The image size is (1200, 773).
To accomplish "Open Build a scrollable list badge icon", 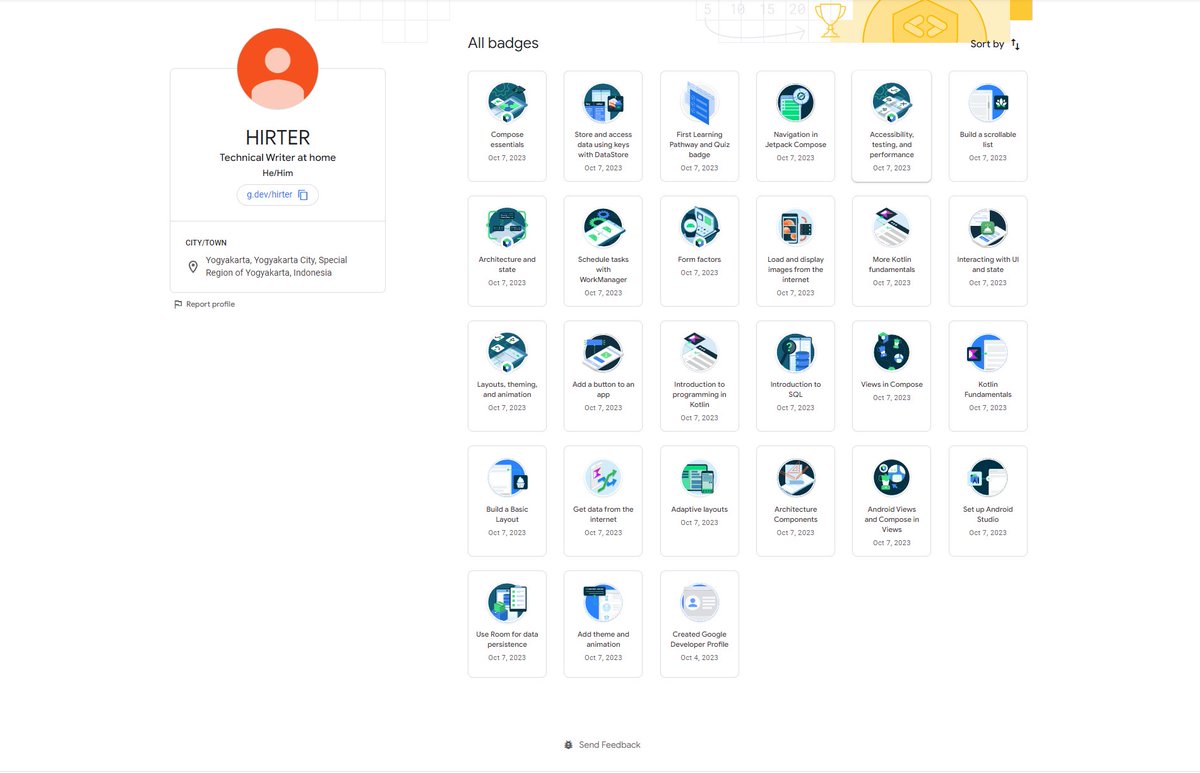I will tap(988, 103).
